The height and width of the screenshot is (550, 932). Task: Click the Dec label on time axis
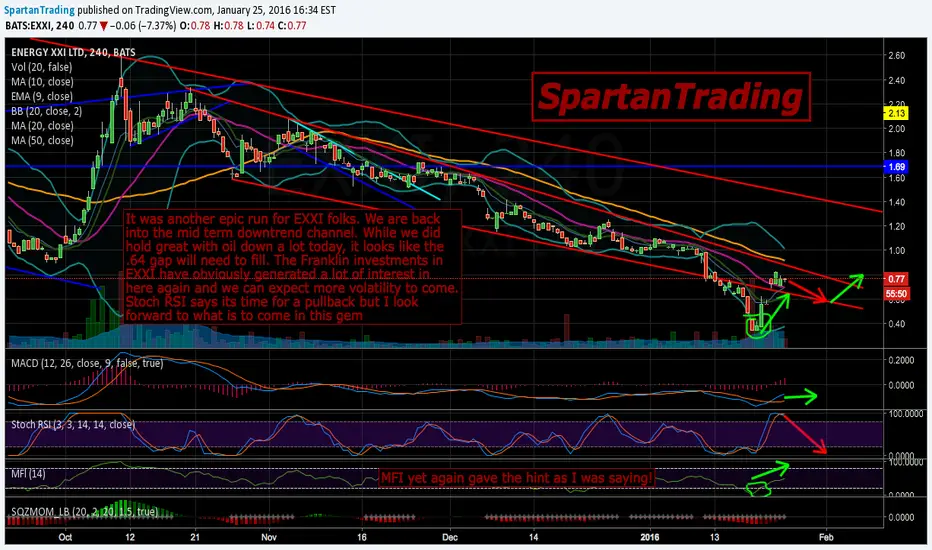point(450,537)
